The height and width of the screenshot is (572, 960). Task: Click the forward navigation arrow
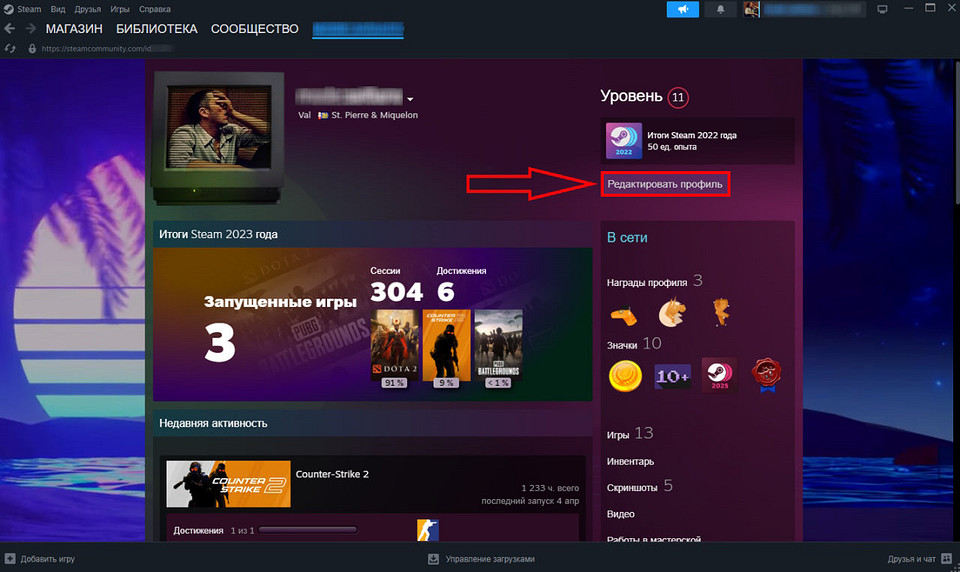click(30, 28)
